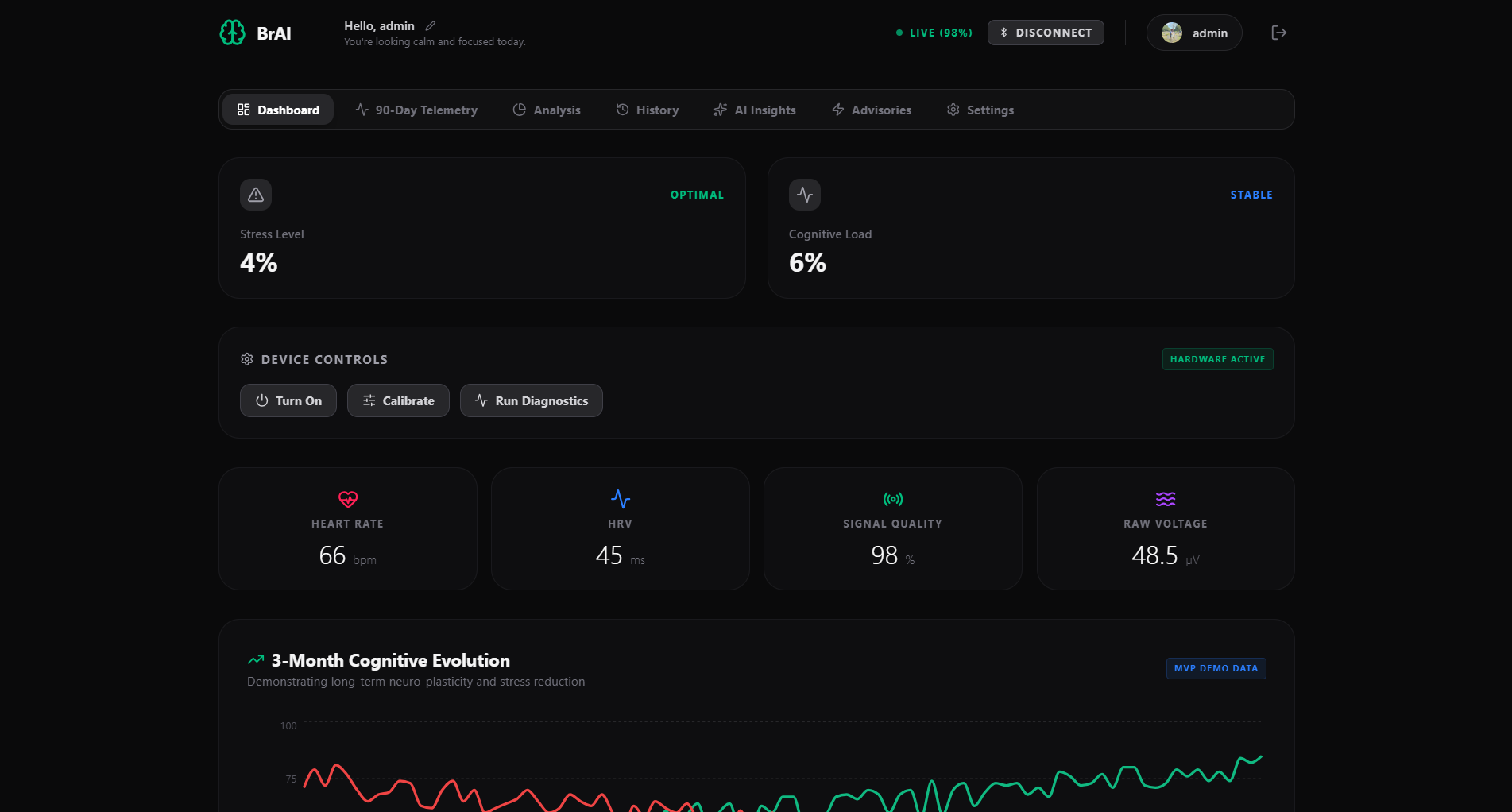Click the 6% cognitive load value
This screenshot has width=1512, height=812.
click(x=807, y=263)
